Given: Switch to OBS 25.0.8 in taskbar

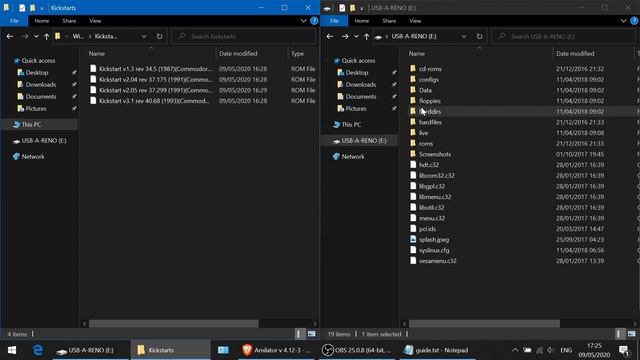Looking at the screenshot, I should point(356,350).
